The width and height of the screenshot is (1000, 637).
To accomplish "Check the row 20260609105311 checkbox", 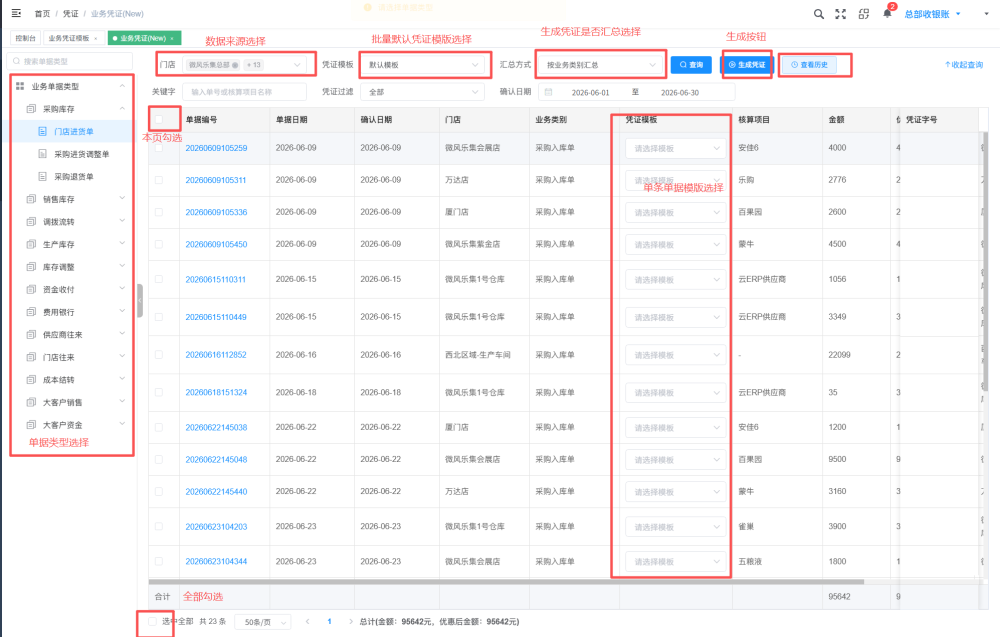I will [x=159, y=180].
